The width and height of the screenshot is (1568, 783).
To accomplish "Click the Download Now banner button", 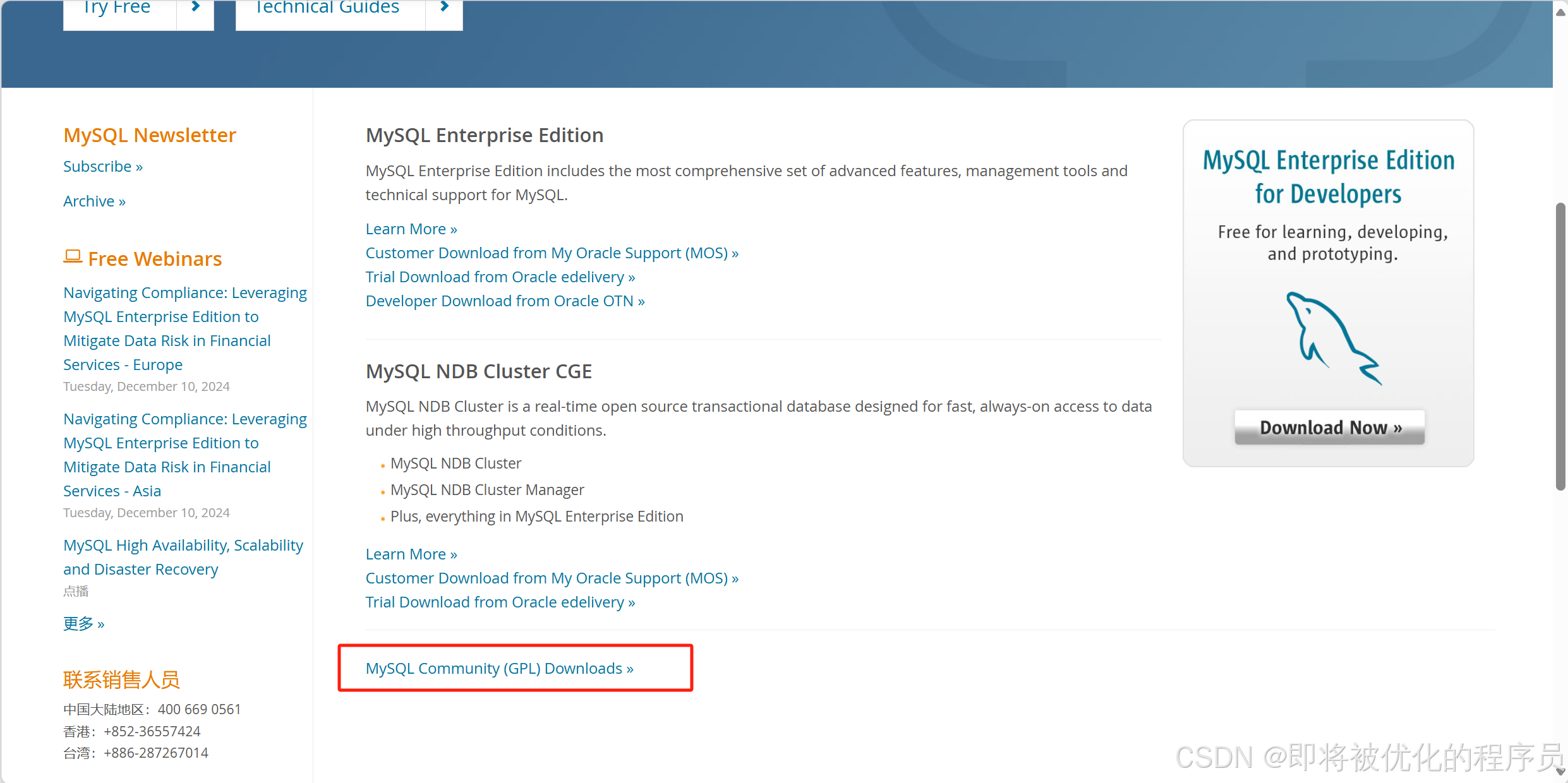I will coord(1329,427).
